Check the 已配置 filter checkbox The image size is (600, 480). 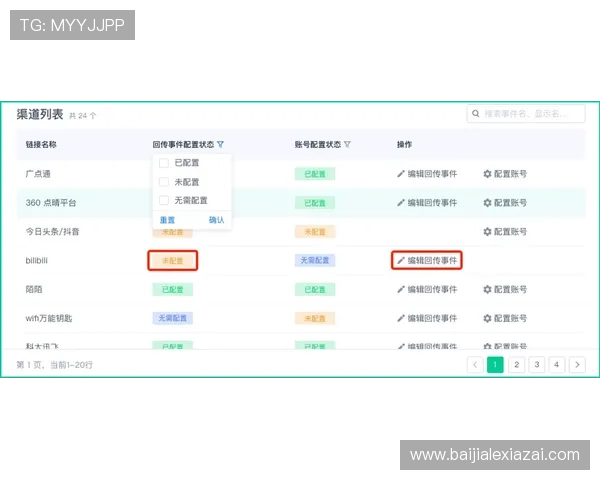pyautogui.click(x=164, y=163)
